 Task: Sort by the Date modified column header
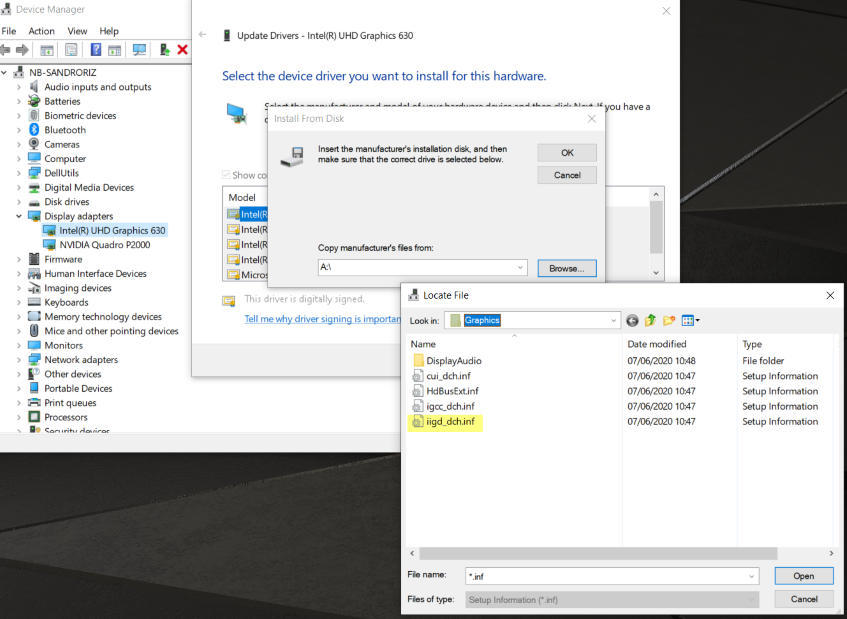coord(657,344)
